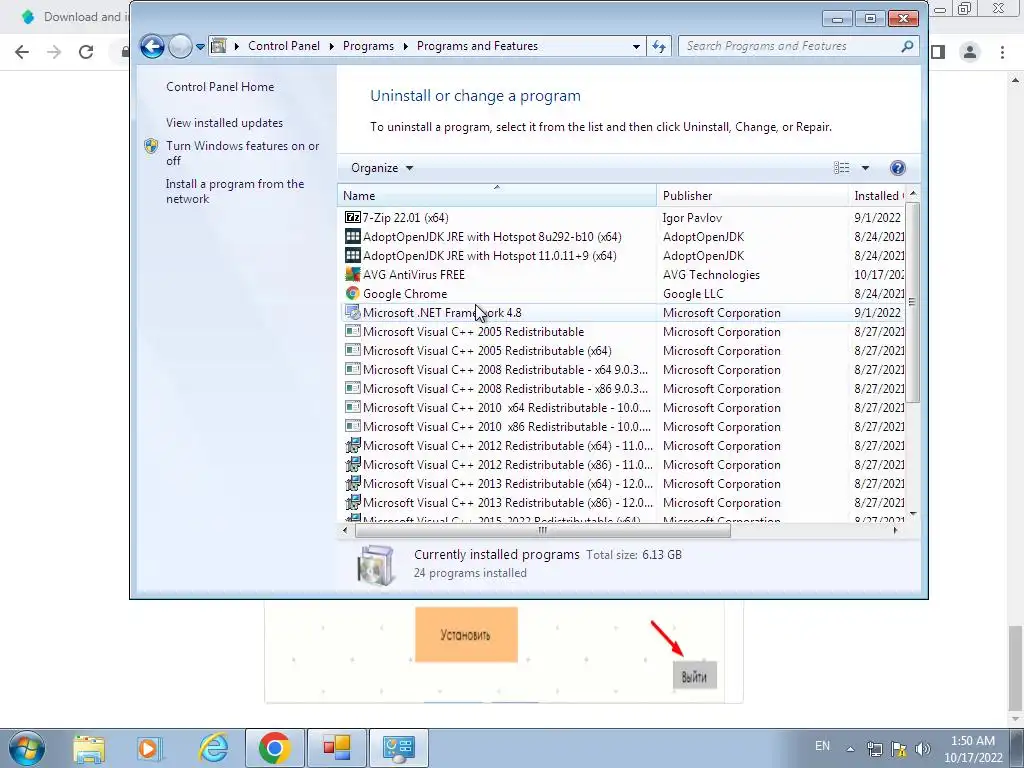Click the horizontal scrollbar left arrow
This screenshot has width=1024, height=768.
tap(345, 530)
